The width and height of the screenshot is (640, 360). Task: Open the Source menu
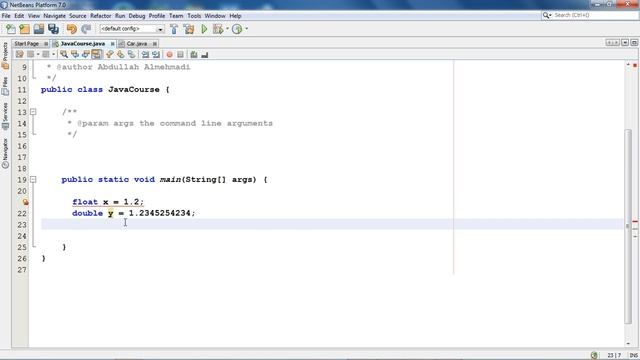(78, 16)
